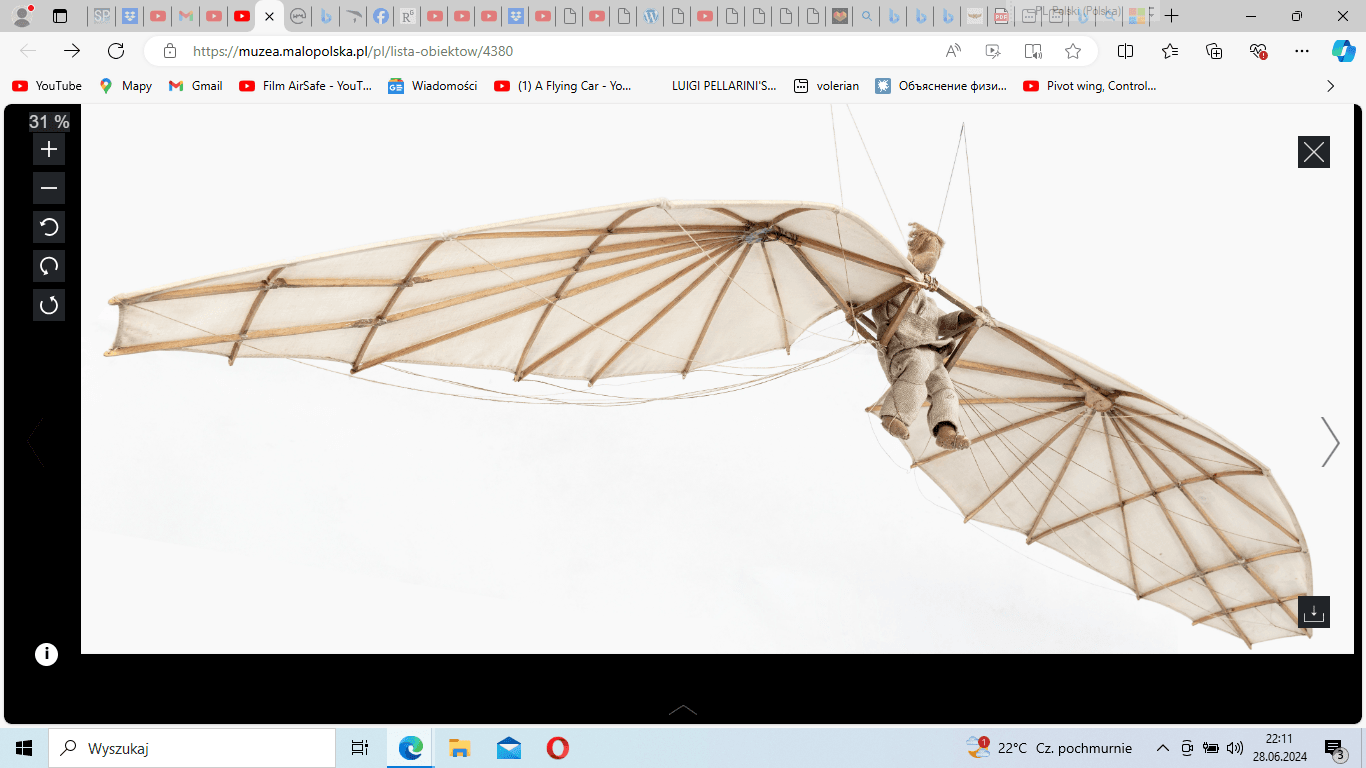Expand the bottom panel with the up chevron
This screenshot has width=1366, height=768.
[683, 710]
